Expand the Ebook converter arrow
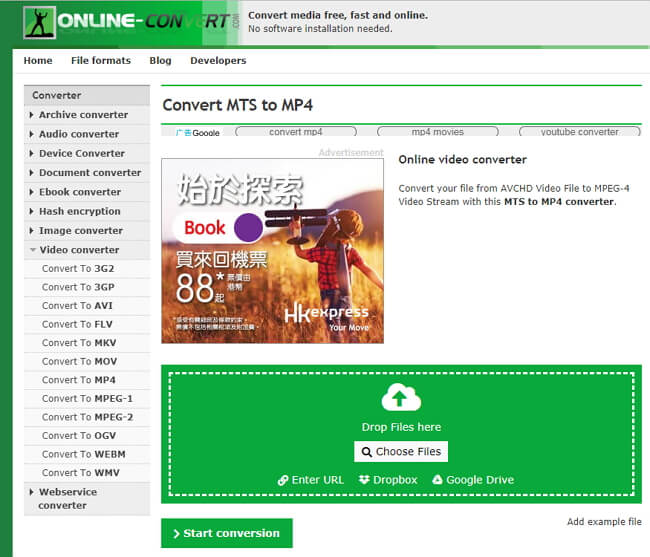Viewport: 650px width, 557px height. coord(32,192)
